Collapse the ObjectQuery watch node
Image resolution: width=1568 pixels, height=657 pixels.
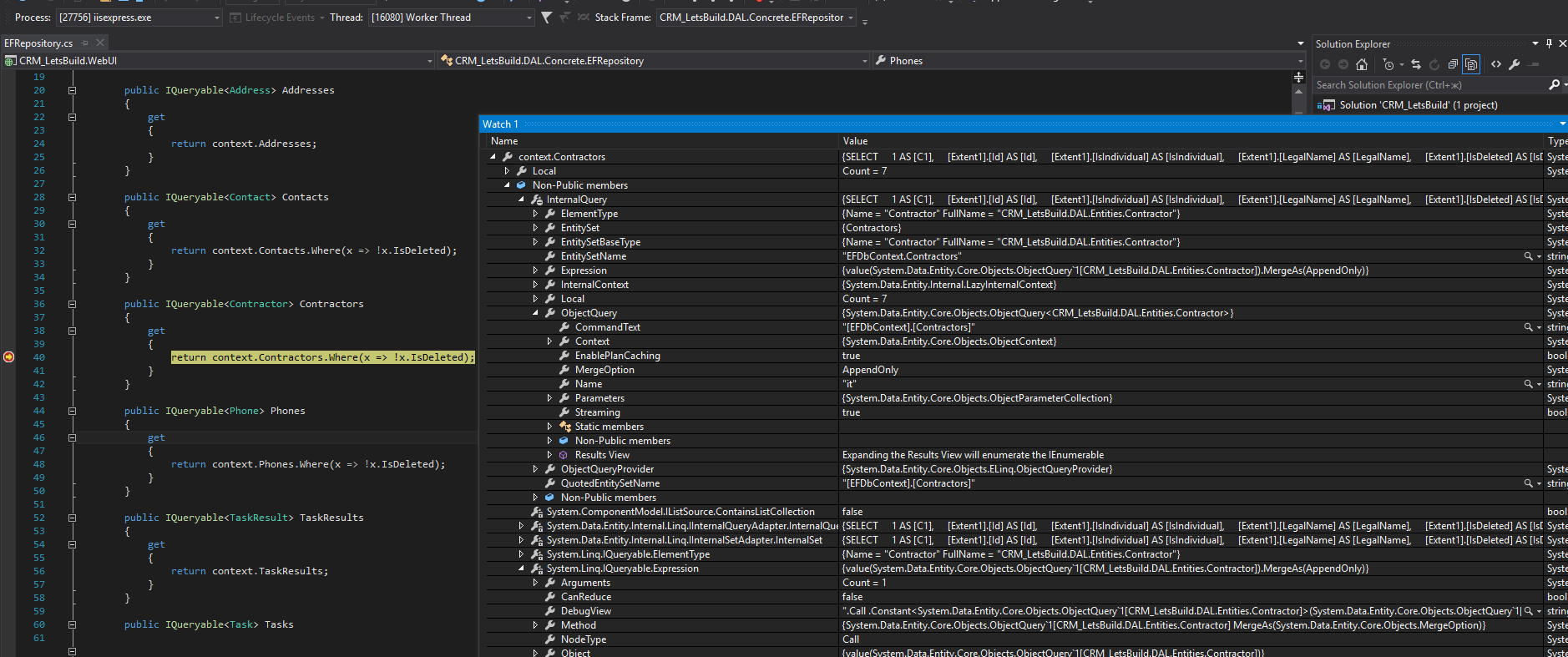coord(535,313)
